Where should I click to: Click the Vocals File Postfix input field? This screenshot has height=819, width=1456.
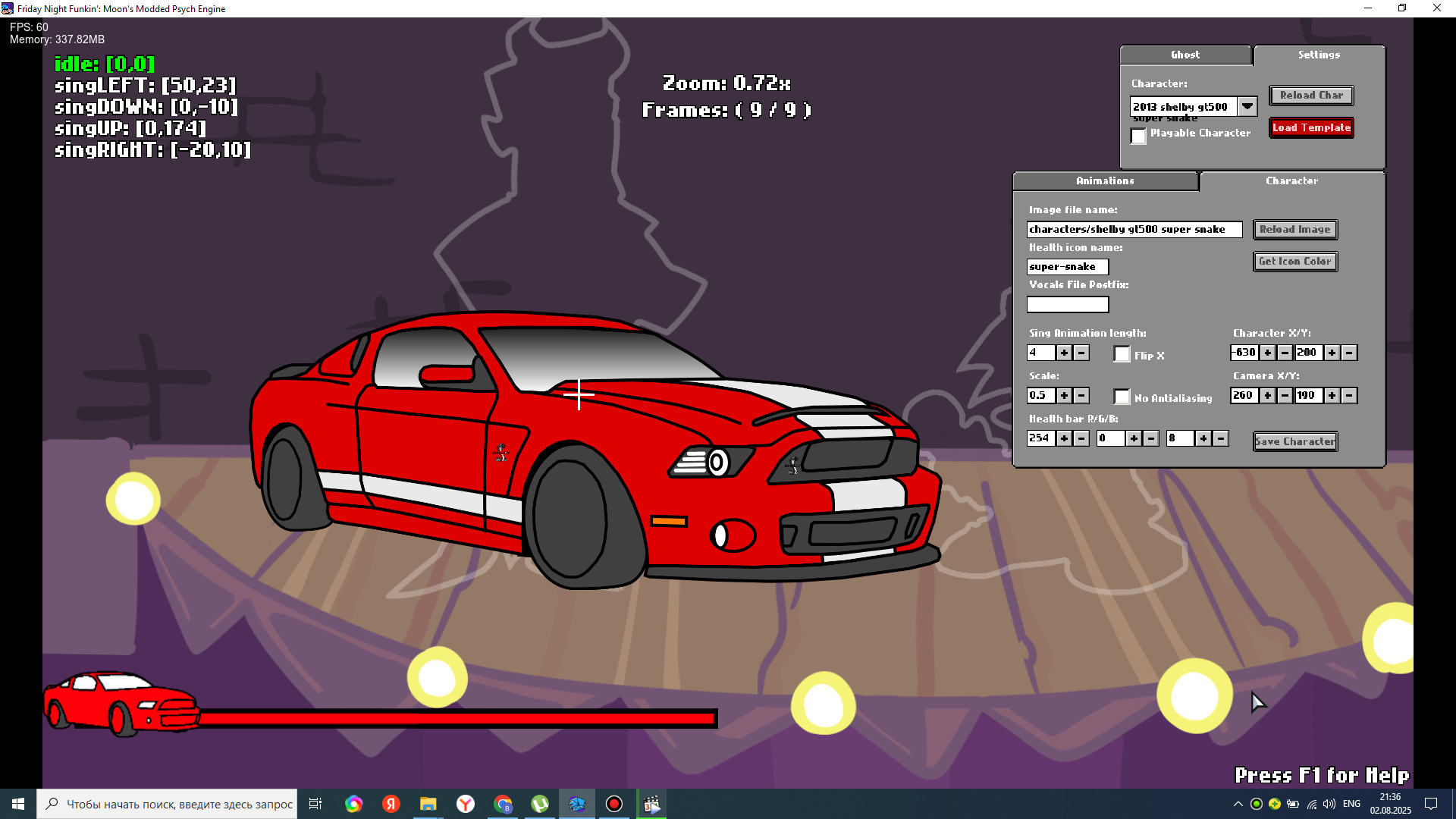pyautogui.click(x=1067, y=304)
